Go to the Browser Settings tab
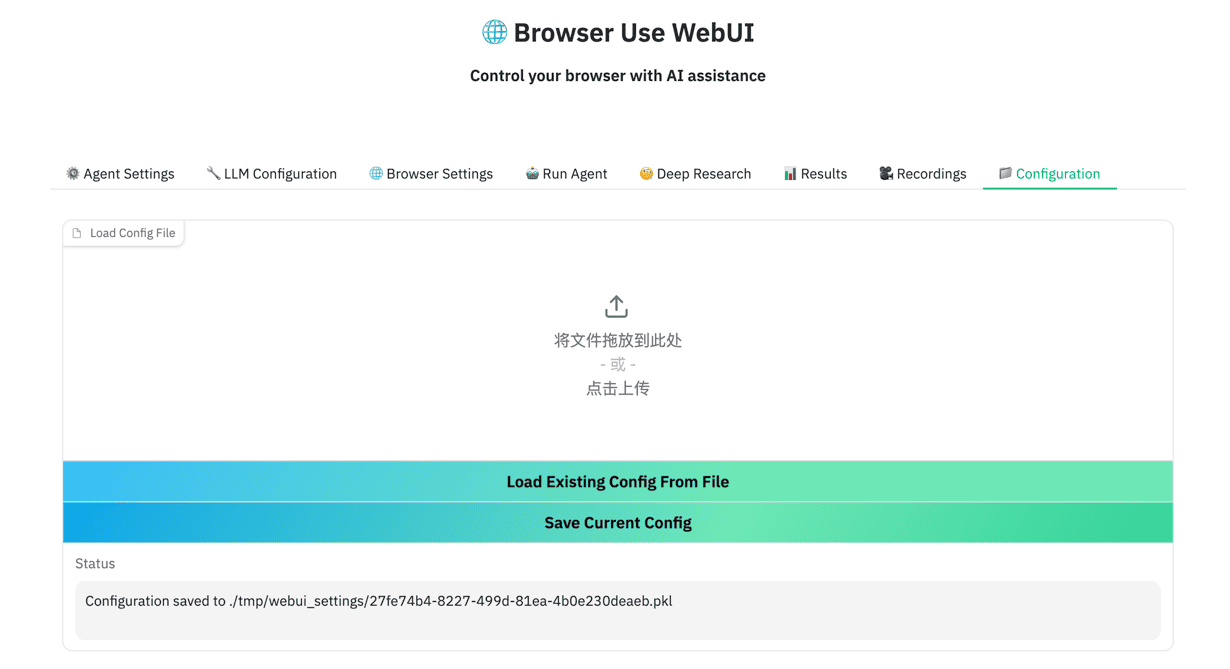 [x=431, y=173]
